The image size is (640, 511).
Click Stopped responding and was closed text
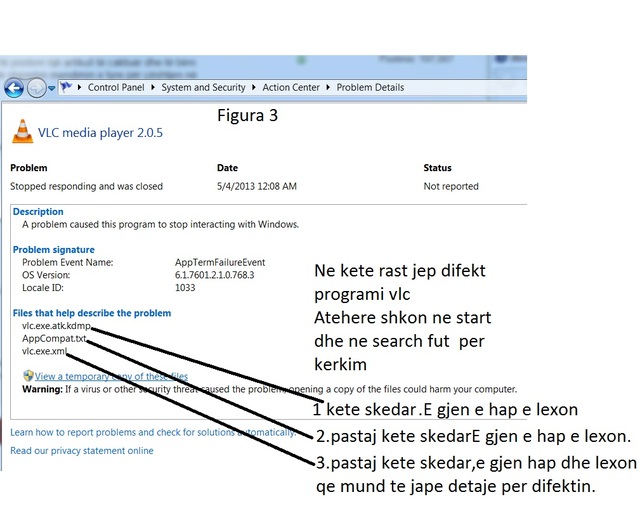pos(87,186)
